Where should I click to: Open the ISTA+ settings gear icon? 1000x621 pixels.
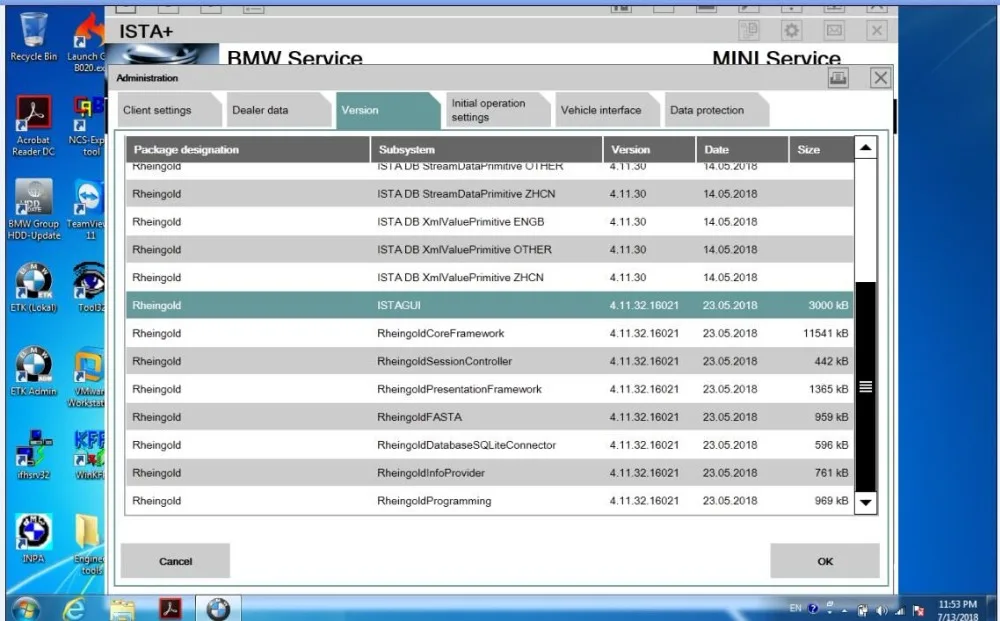(x=791, y=30)
